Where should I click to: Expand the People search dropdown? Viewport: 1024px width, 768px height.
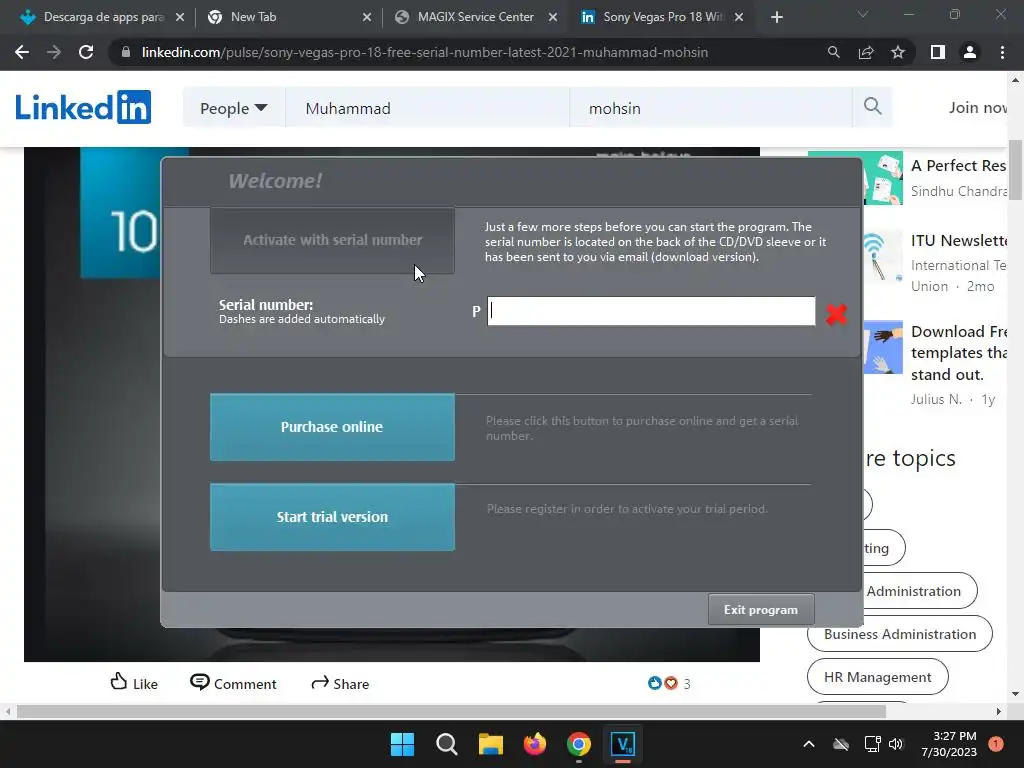pyautogui.click(x=233, y=108)
